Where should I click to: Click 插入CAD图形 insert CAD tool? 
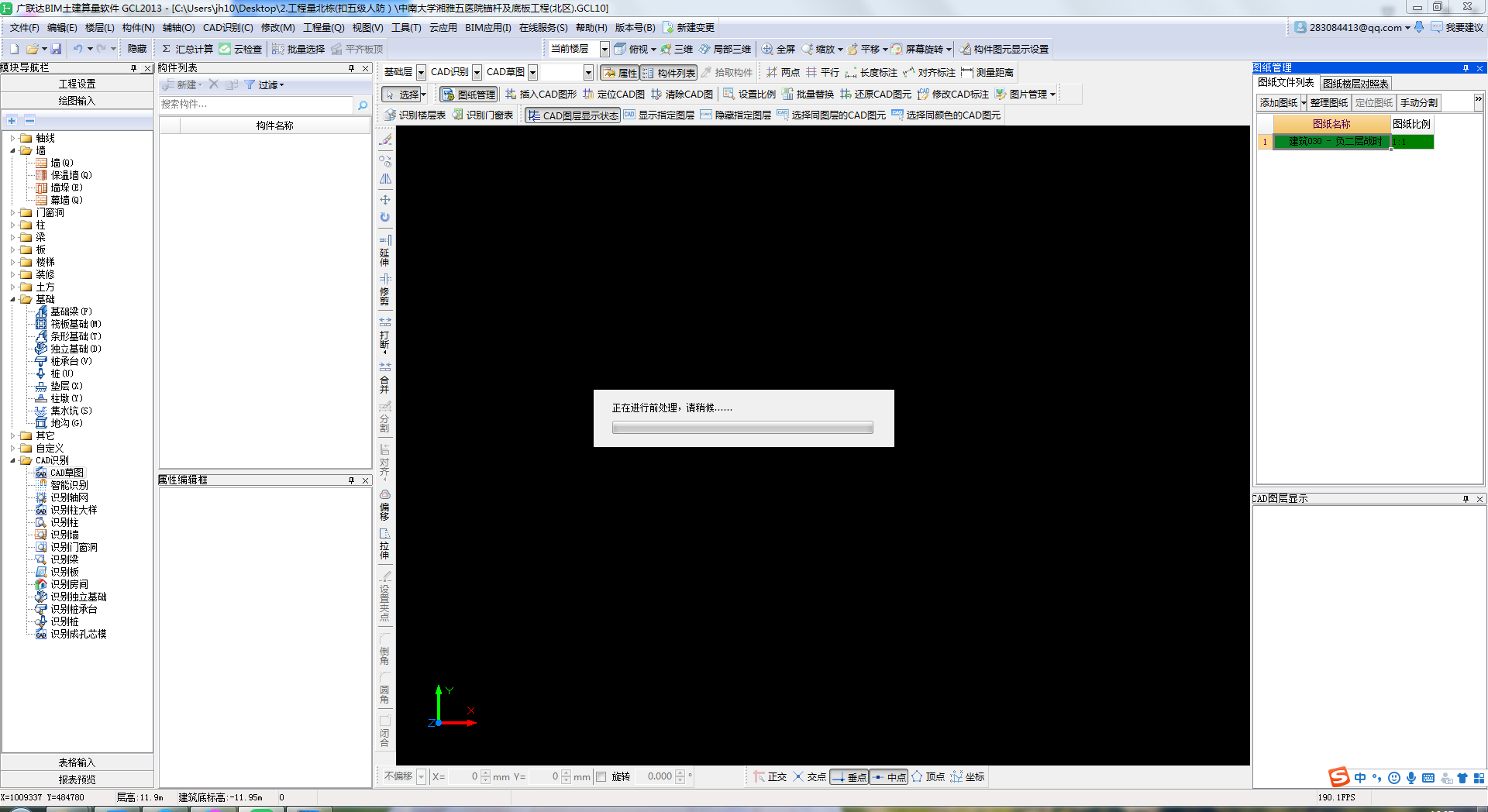[541, 94]
